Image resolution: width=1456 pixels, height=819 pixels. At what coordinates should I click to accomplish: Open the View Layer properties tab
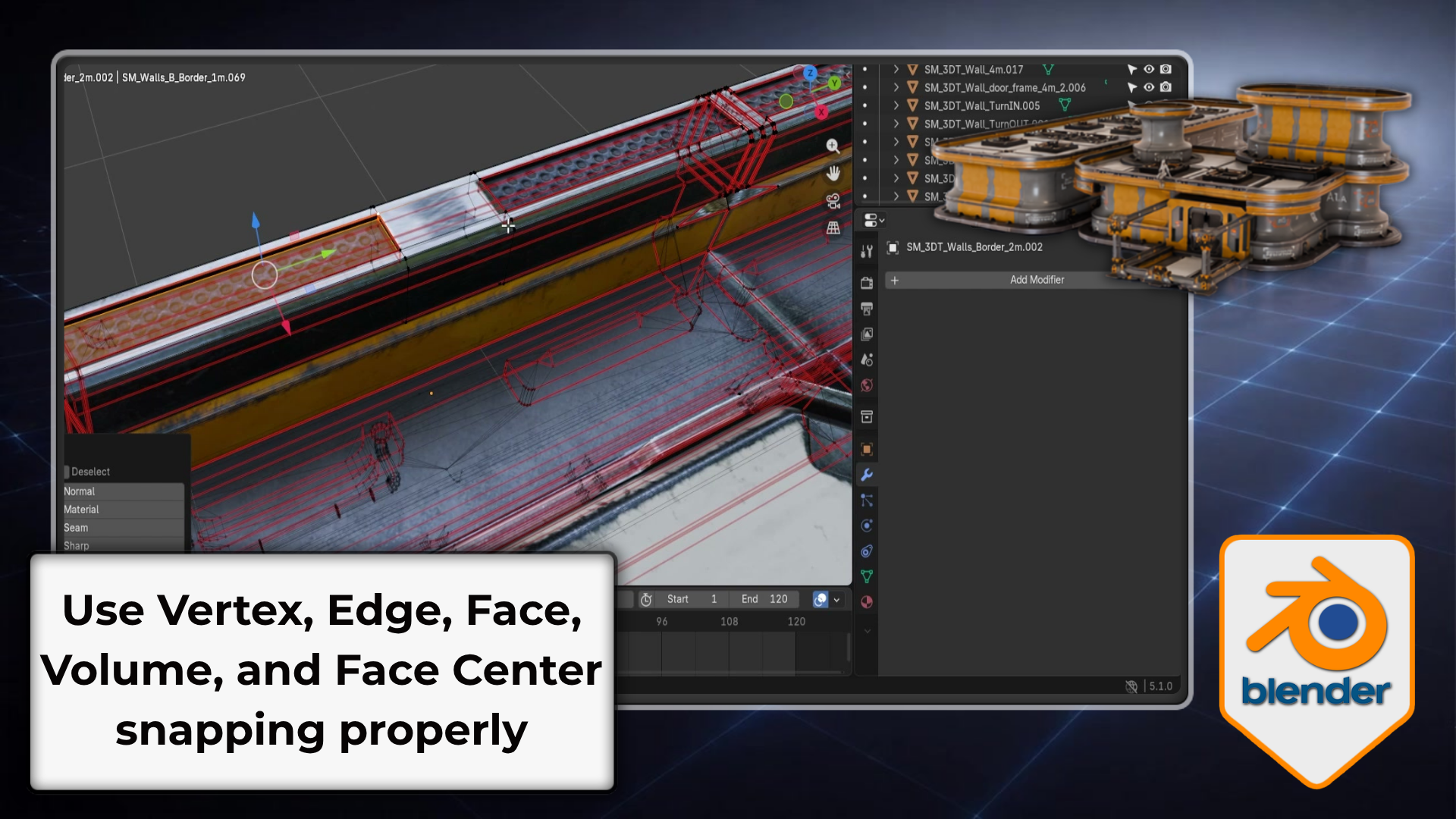867,334
